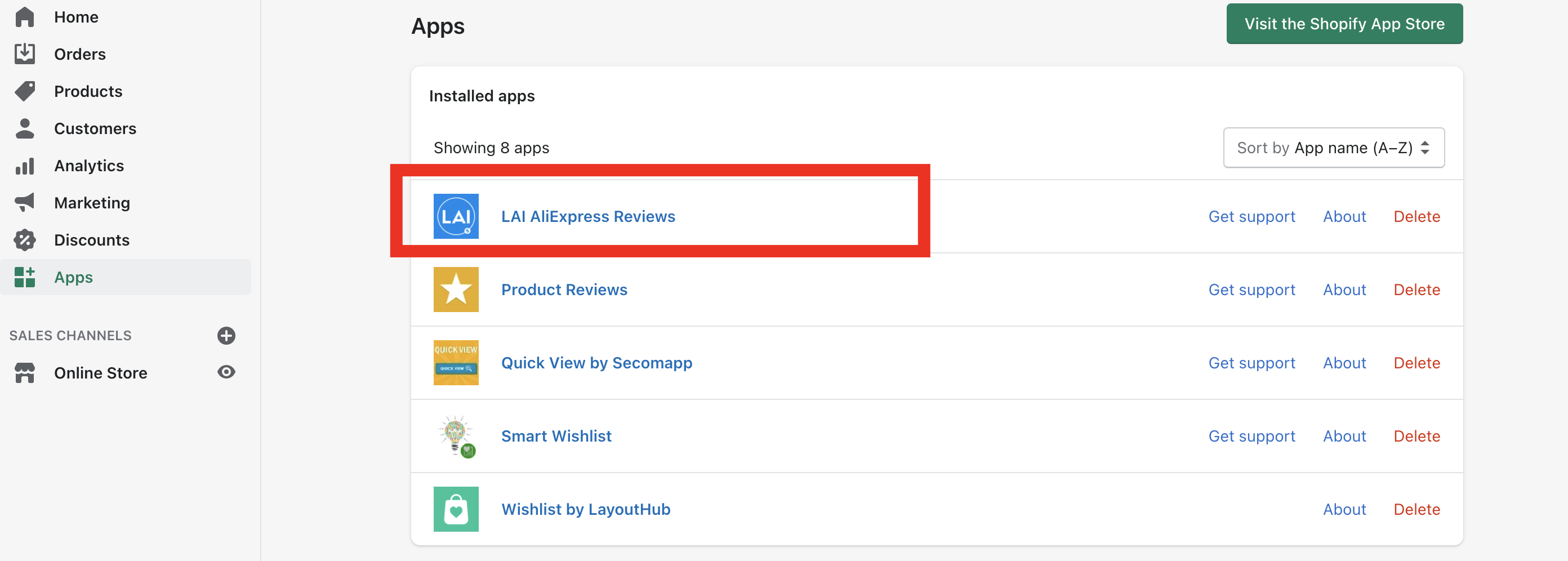The image size is (1568, 561).
Task: Select the Apps sidebar item
Action: coord(126,277)
